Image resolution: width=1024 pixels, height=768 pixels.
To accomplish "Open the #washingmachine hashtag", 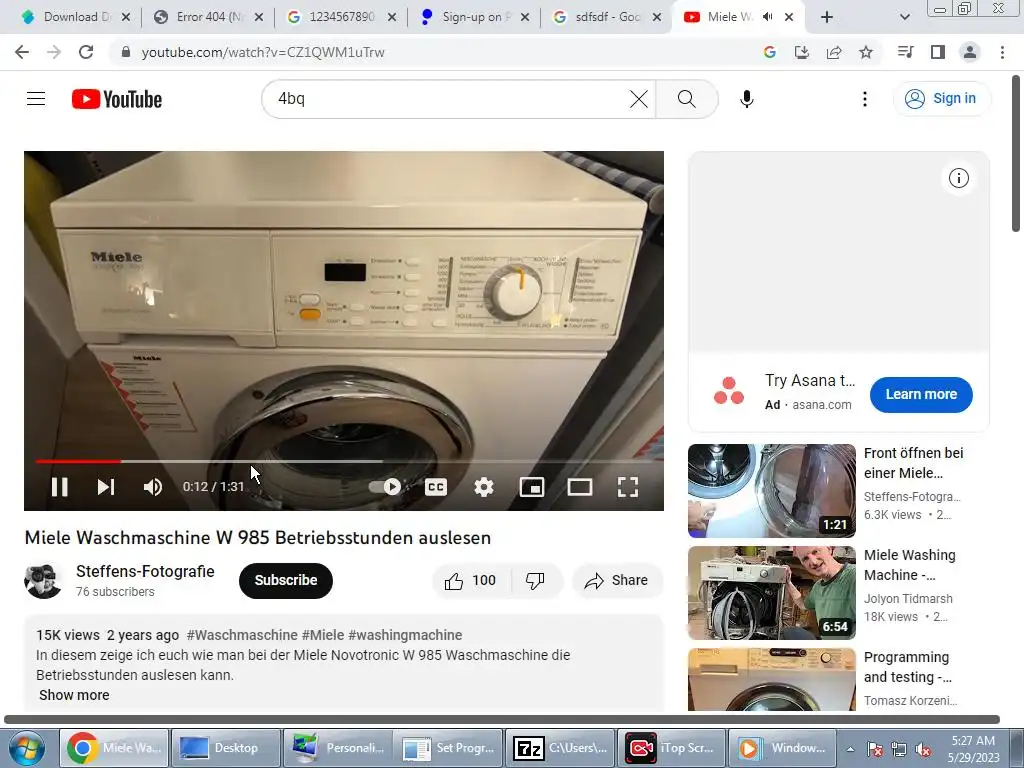I will point(405,635).
